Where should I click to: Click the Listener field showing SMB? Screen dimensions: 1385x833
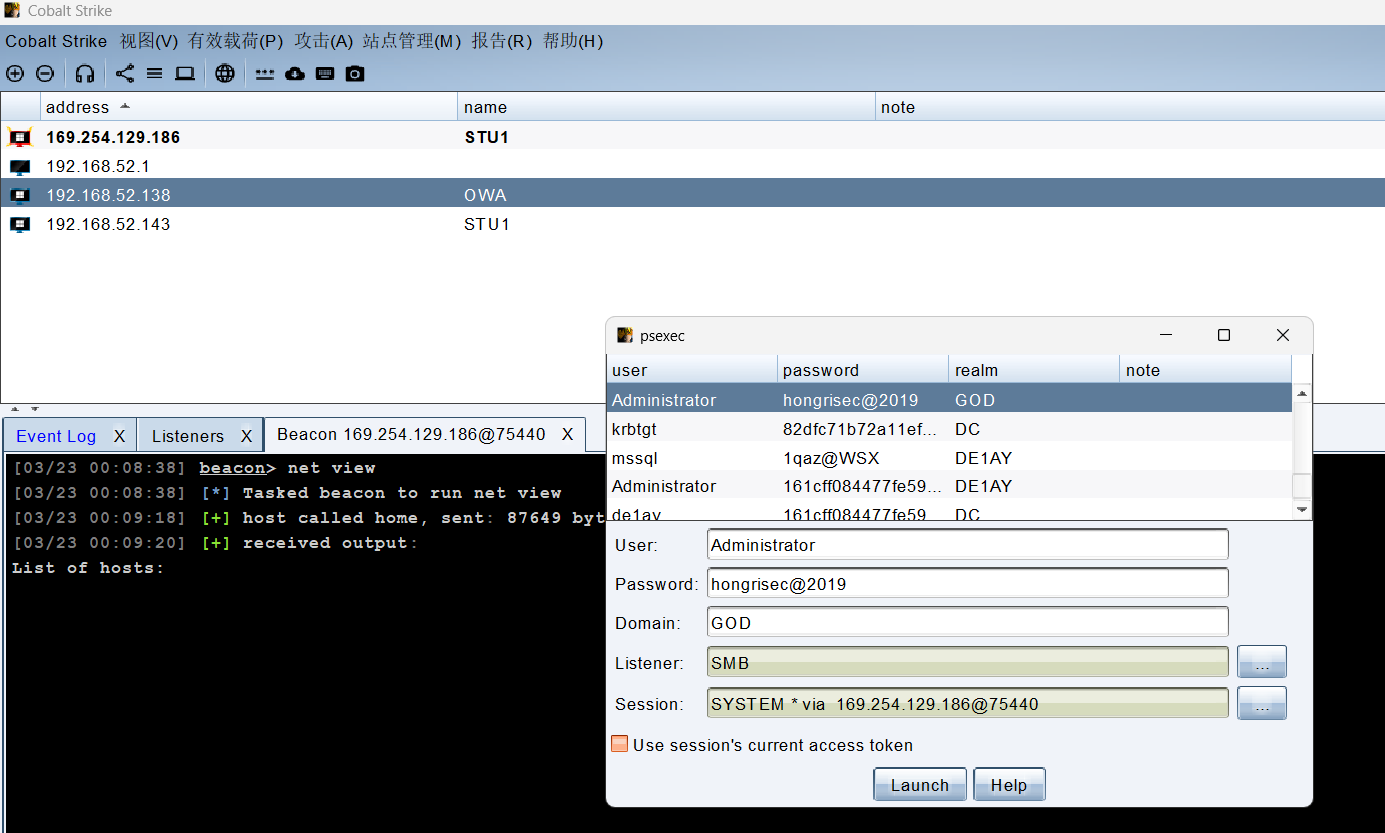pos(967,663)
